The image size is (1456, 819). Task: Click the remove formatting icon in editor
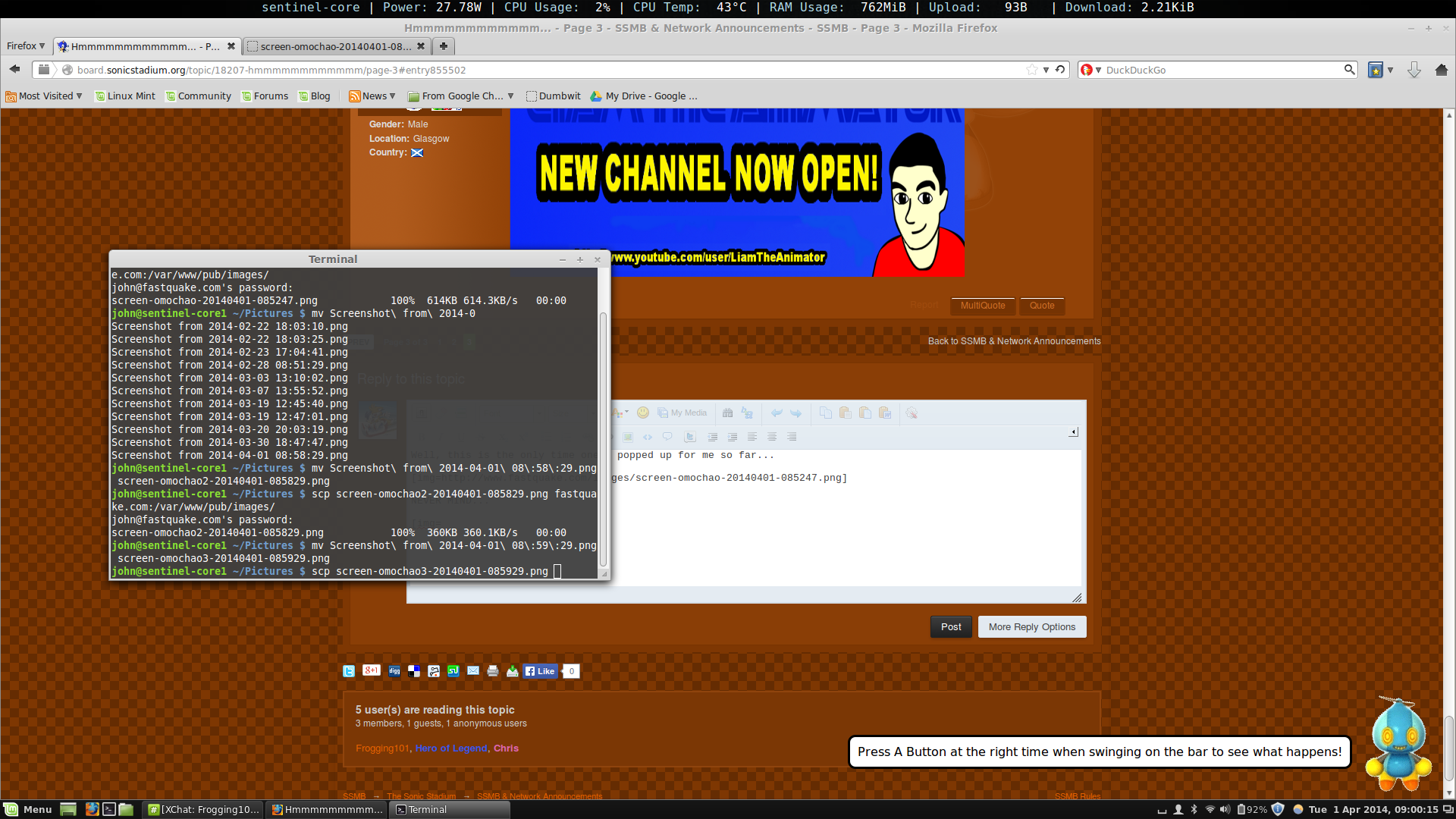[x=912, y=413]
